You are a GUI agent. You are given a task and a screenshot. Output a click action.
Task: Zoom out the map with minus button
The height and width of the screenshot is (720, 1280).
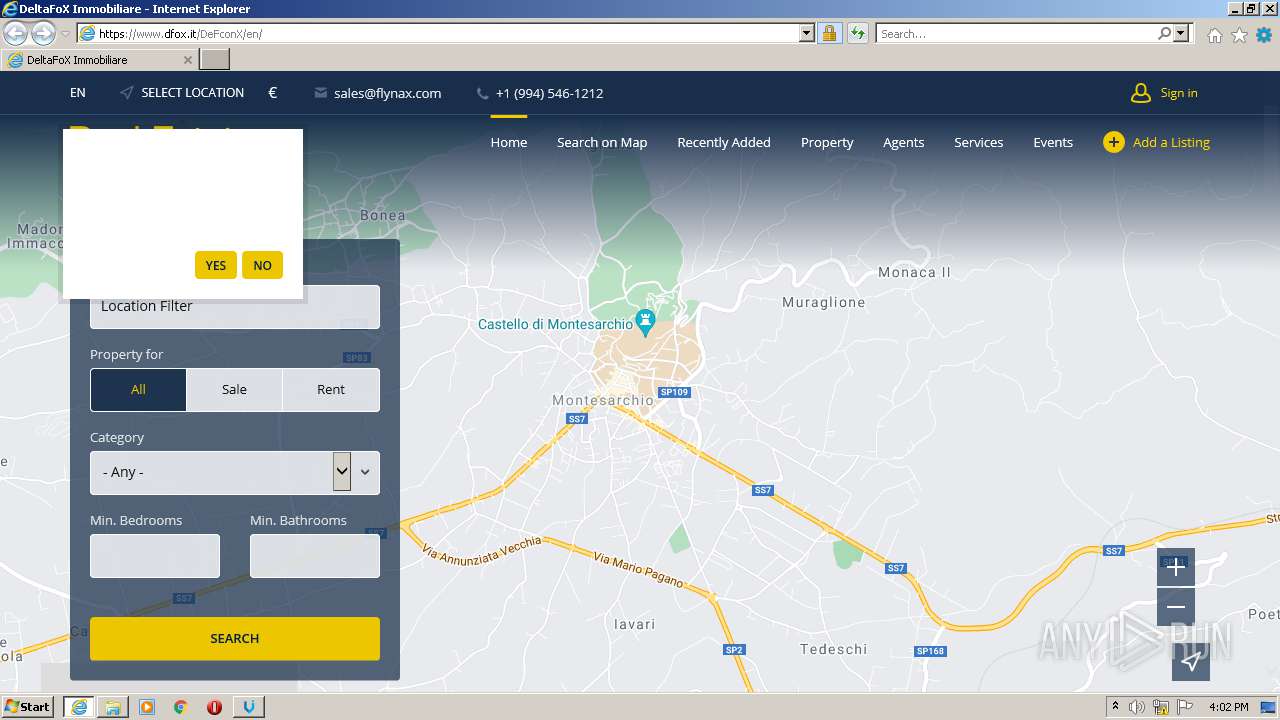1176,607
